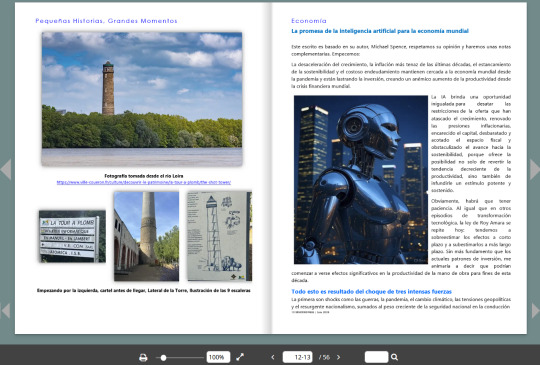Click the search text box
This screenshot has width=540, height=365.
coord(376,357)
